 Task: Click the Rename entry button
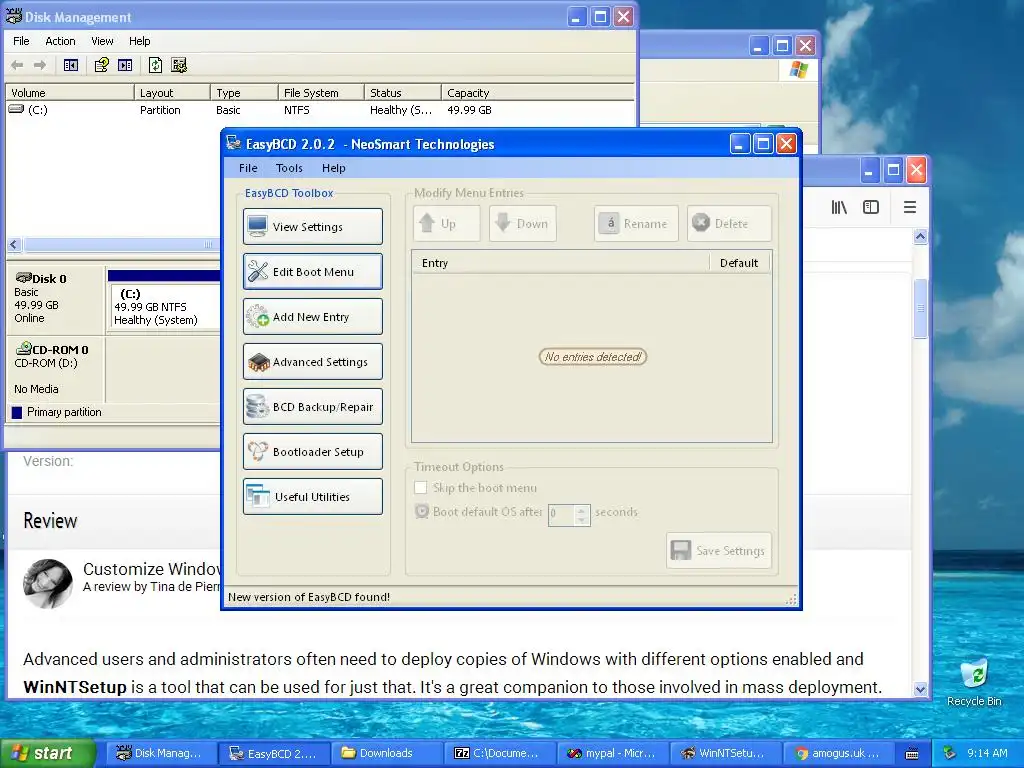(x=636, y=223)
